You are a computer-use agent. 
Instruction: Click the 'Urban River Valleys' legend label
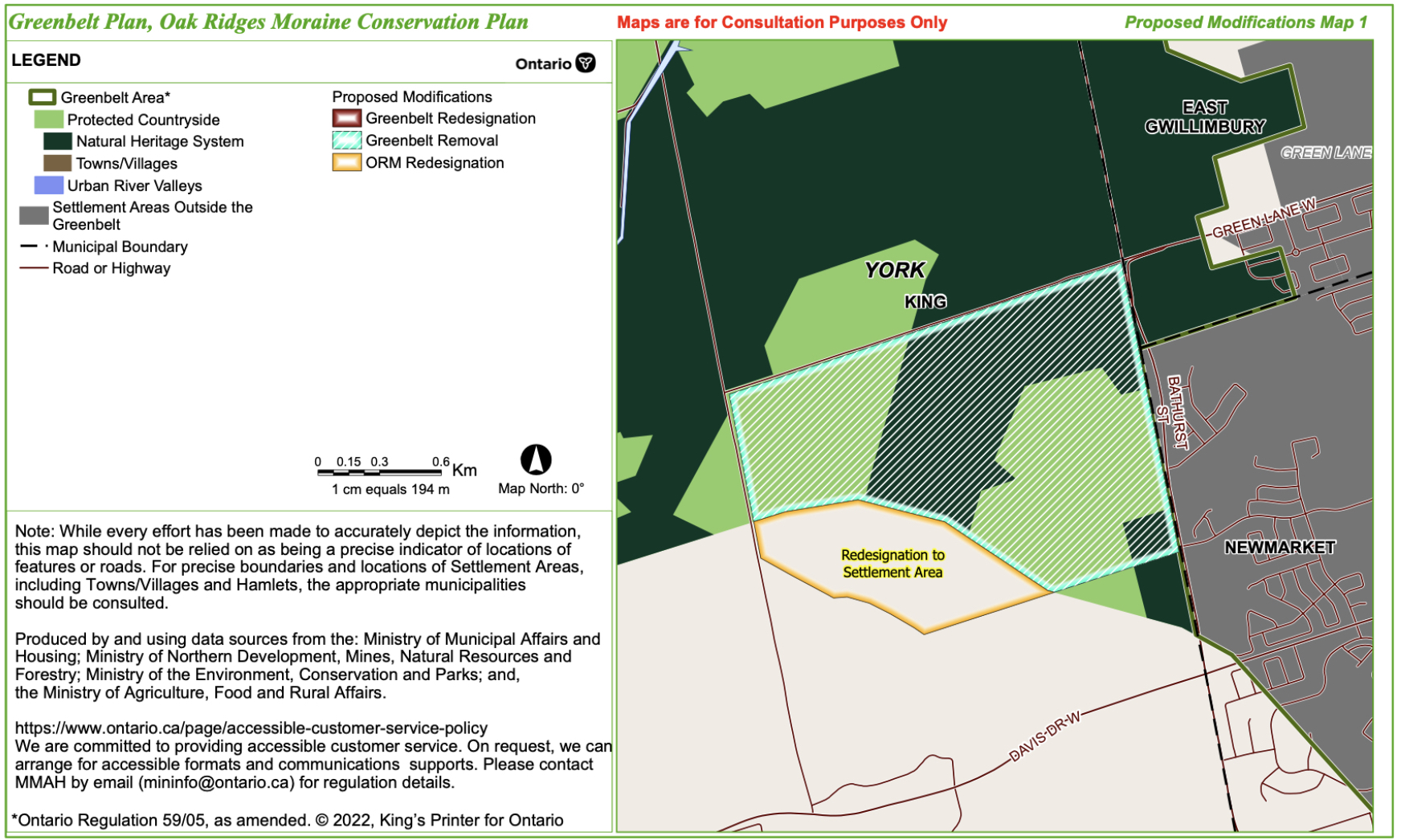135,186
